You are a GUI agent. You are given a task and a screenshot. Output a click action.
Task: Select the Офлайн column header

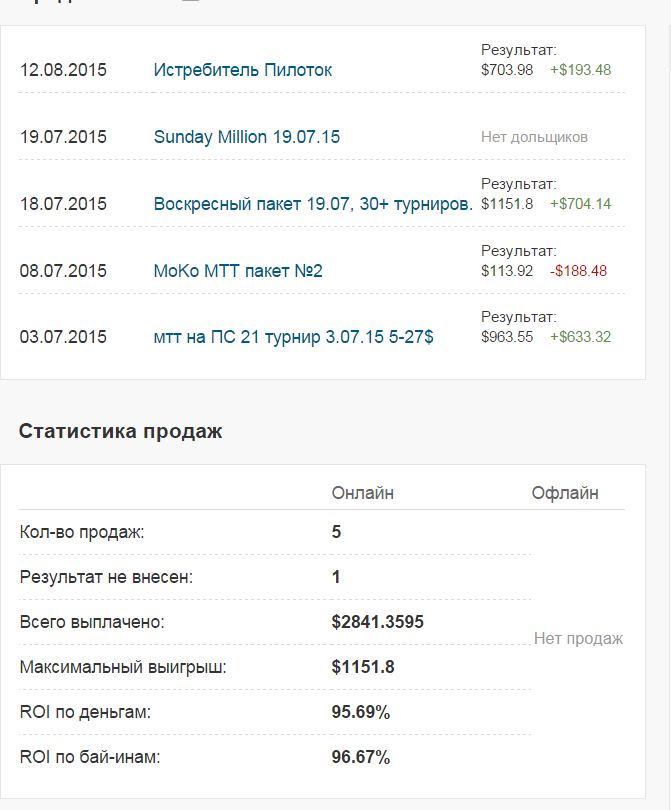(x=565, y=490)
